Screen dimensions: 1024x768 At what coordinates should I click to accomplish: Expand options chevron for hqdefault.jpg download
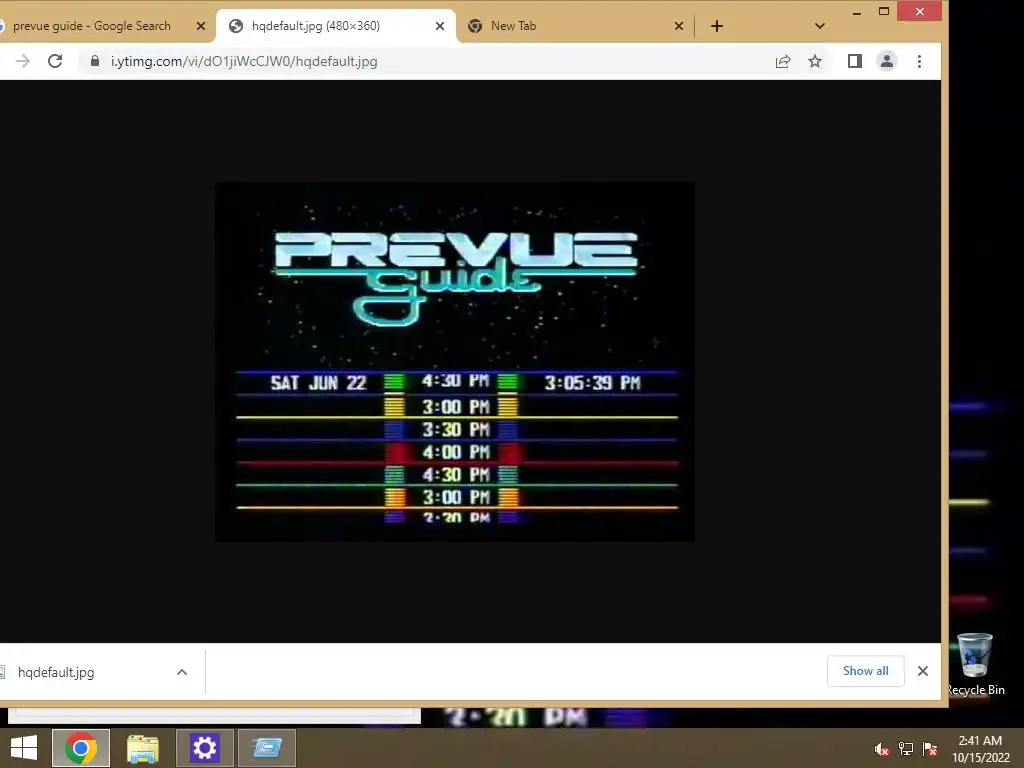click(182, 672)
